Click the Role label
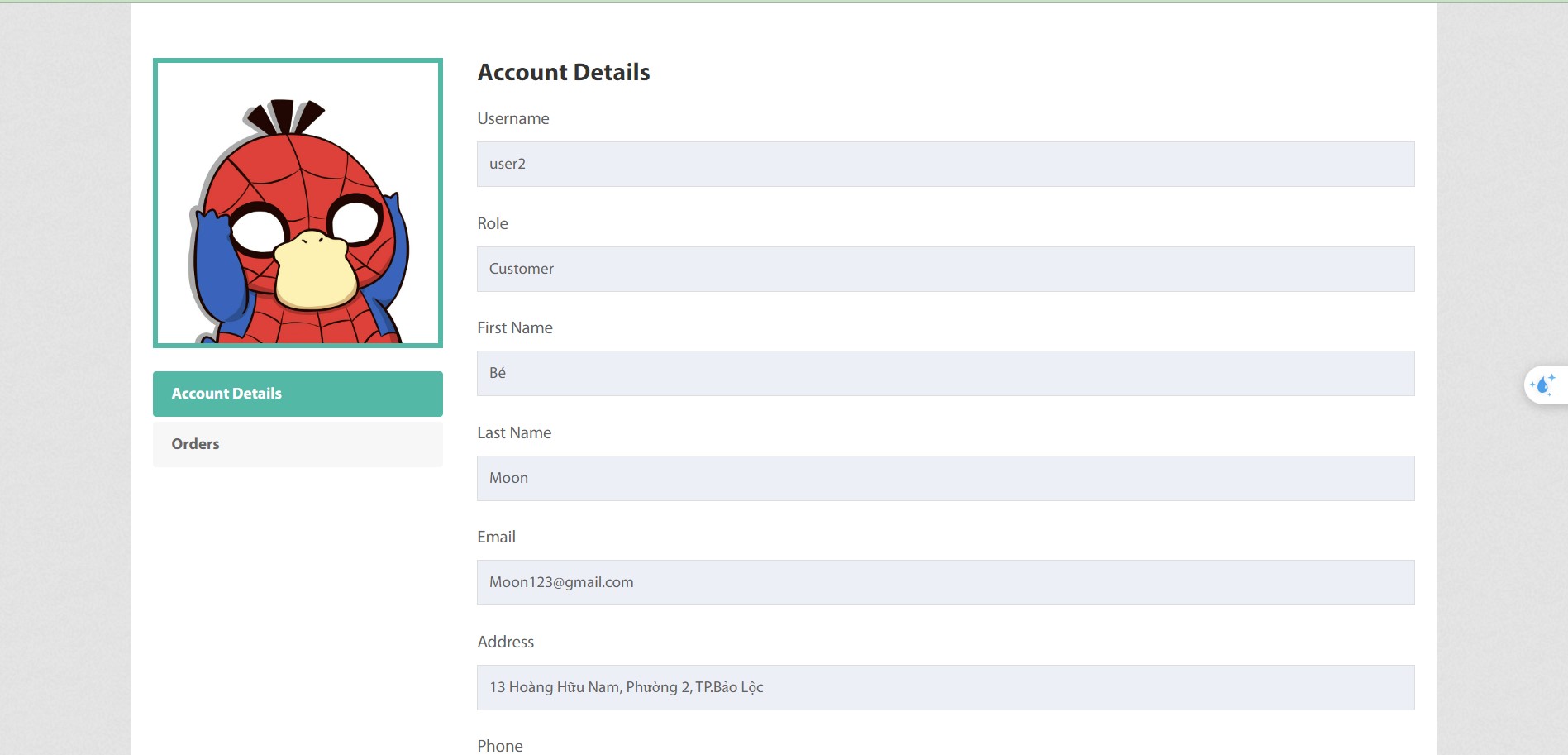The width and height of the screenshot is (1568, 755). (493, 223)
